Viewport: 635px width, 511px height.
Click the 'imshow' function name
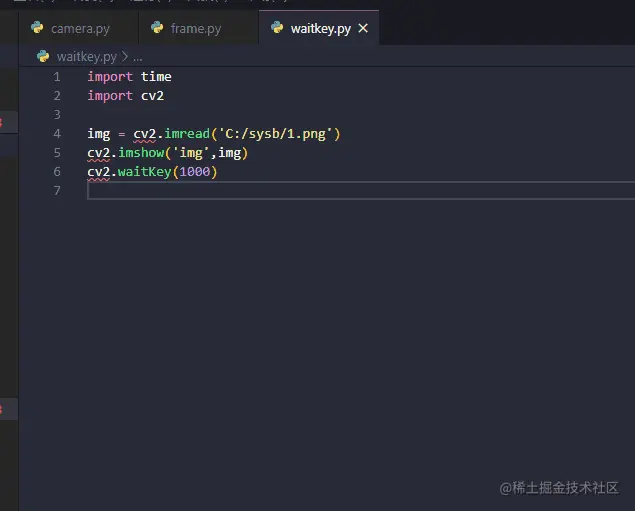coord(141,153)
